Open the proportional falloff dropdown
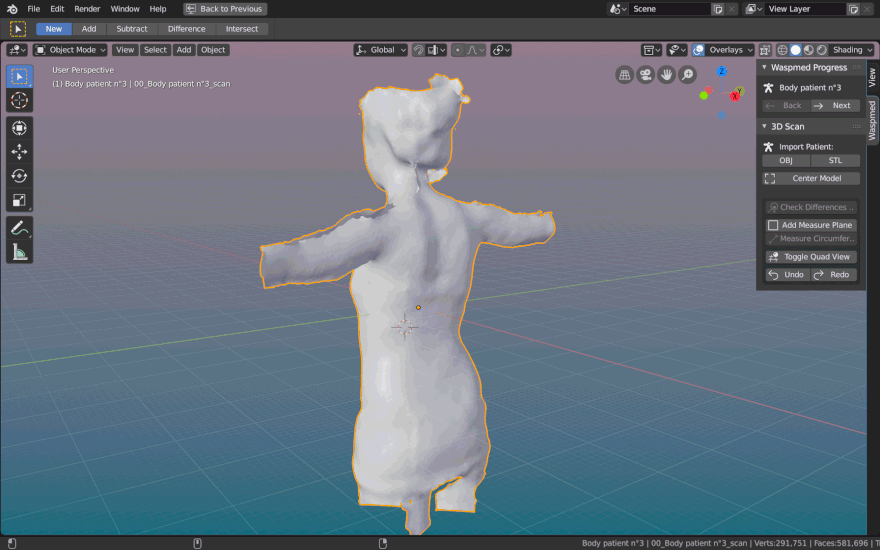This screenshot has height=550, width=880. 475,50
